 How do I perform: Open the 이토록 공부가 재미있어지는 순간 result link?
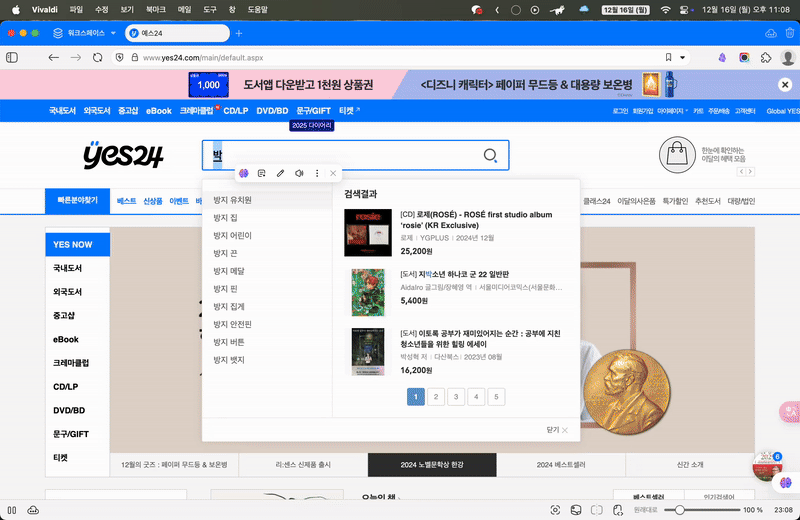tap(480, 339)
